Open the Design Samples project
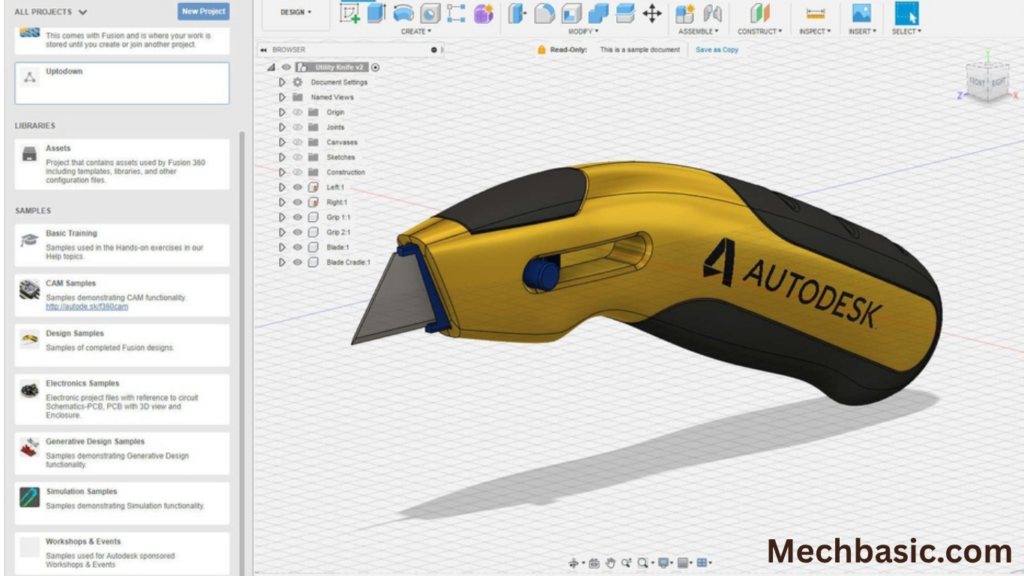Screen dimensions: 1024x576 coord(122,345)
